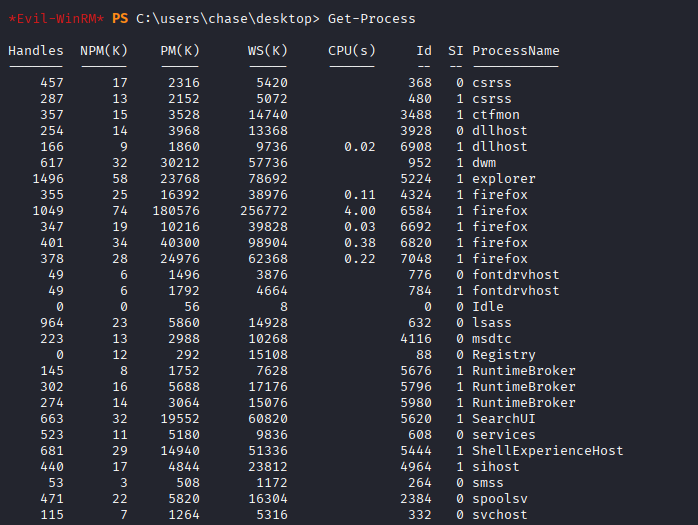
Task: Click the WS(K) column header
Action: tap(268, 51)
